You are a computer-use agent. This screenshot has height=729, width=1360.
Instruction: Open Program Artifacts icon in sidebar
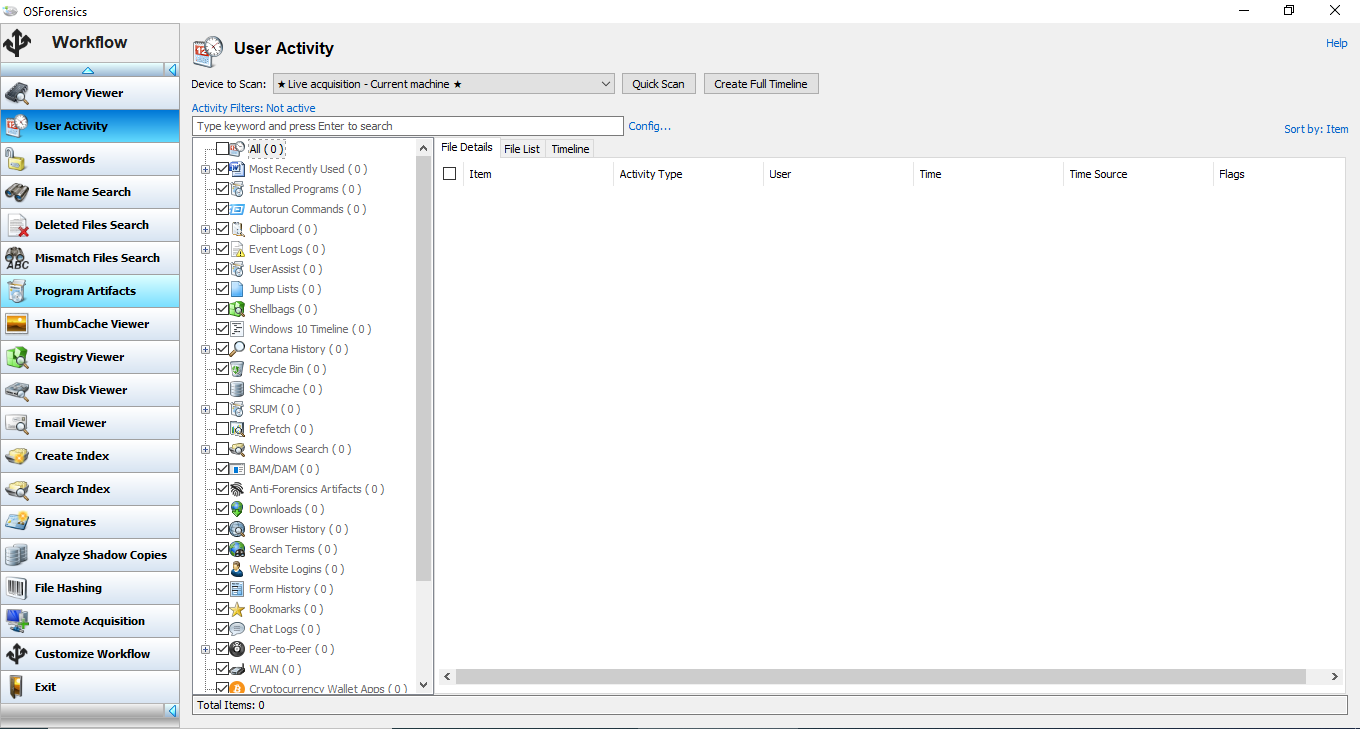[17, 291]
